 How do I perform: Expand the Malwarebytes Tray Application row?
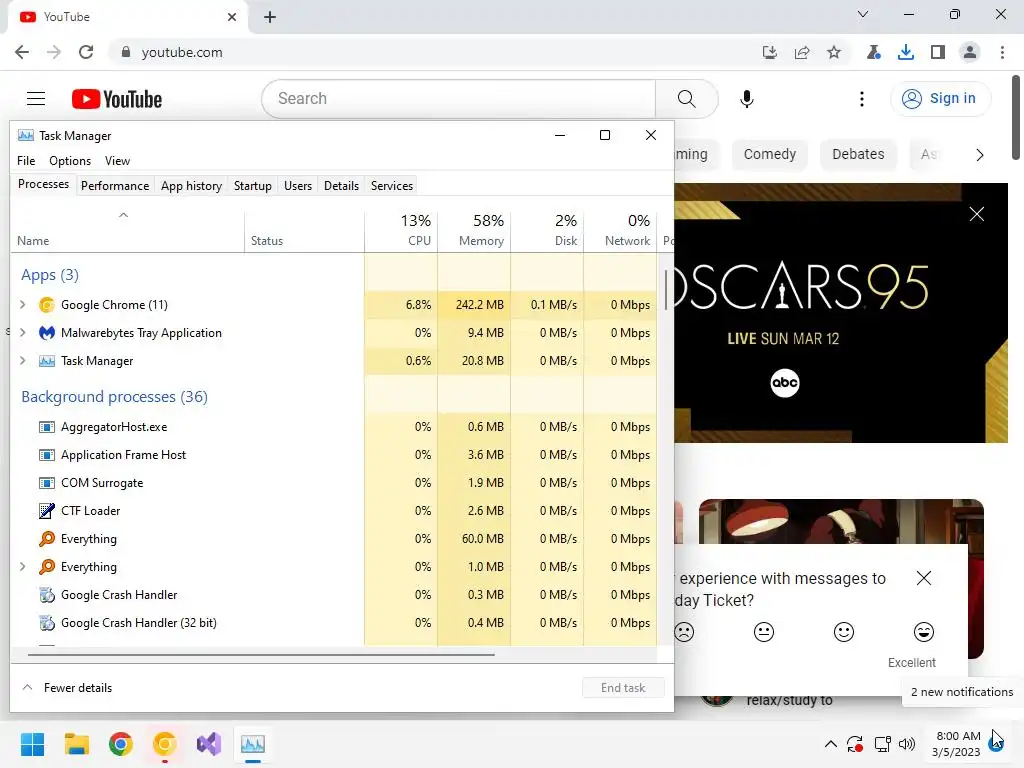tap(23, 333)
